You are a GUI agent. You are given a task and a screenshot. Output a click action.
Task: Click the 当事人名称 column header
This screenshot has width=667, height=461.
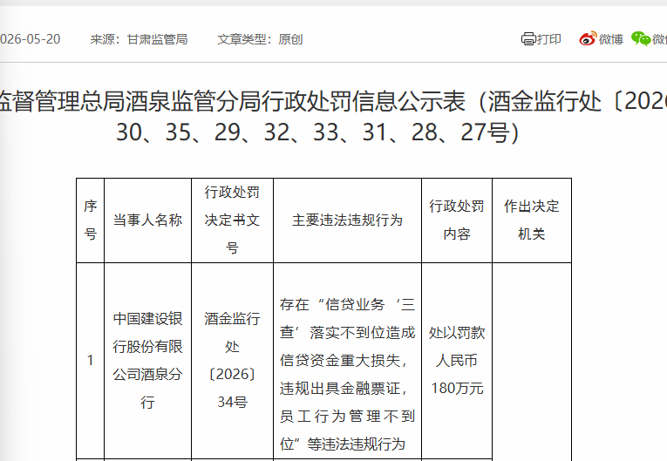click(148, 220)
